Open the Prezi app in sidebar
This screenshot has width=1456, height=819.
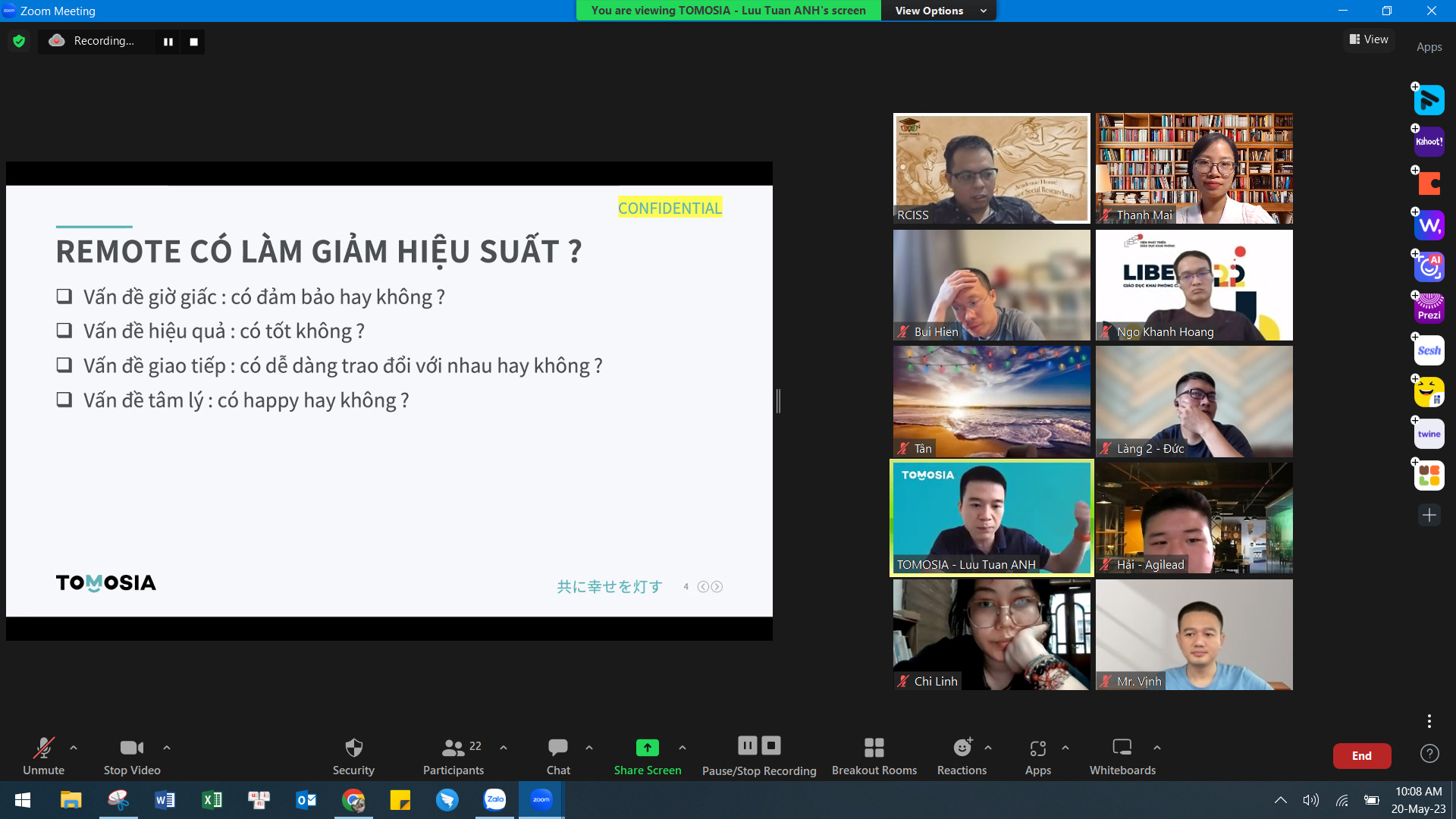(1429, 309)
